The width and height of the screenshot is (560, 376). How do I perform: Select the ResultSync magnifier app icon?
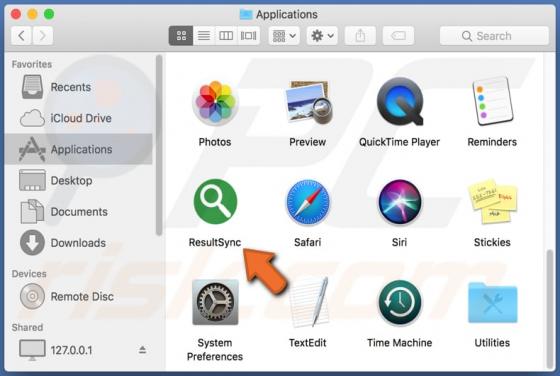point(215,202)
